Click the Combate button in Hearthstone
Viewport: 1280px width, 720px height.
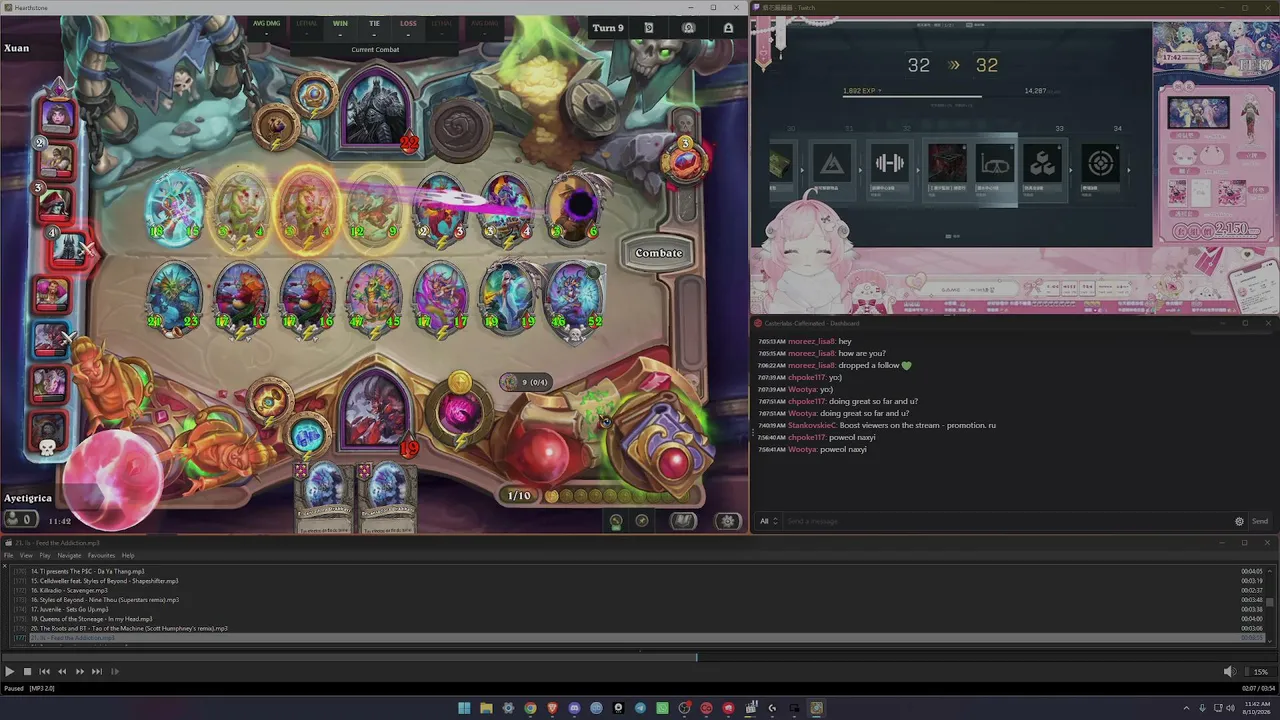click(x=659, y=253)
